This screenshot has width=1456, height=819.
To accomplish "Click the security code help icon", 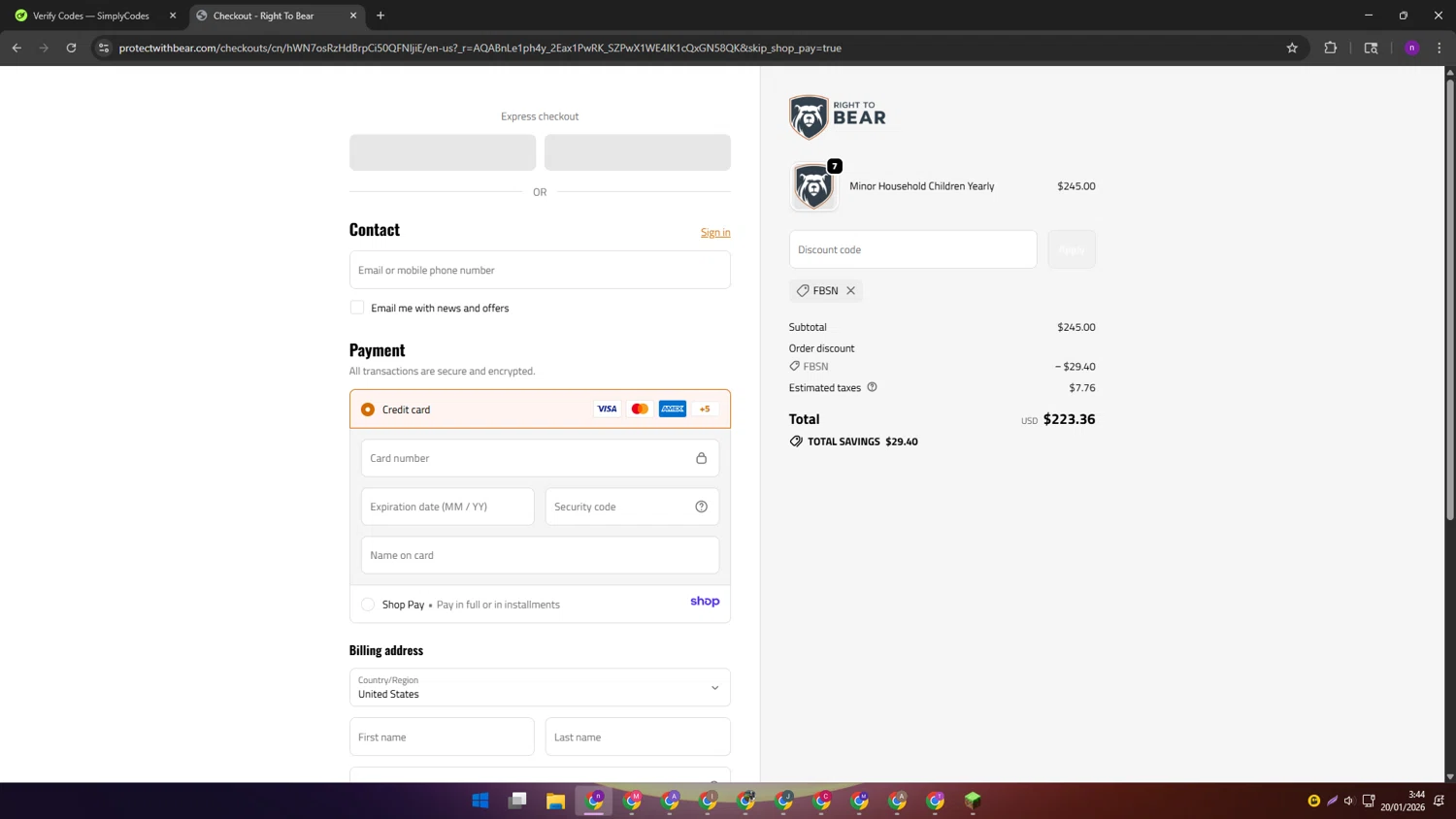I will tap(701, 507).
